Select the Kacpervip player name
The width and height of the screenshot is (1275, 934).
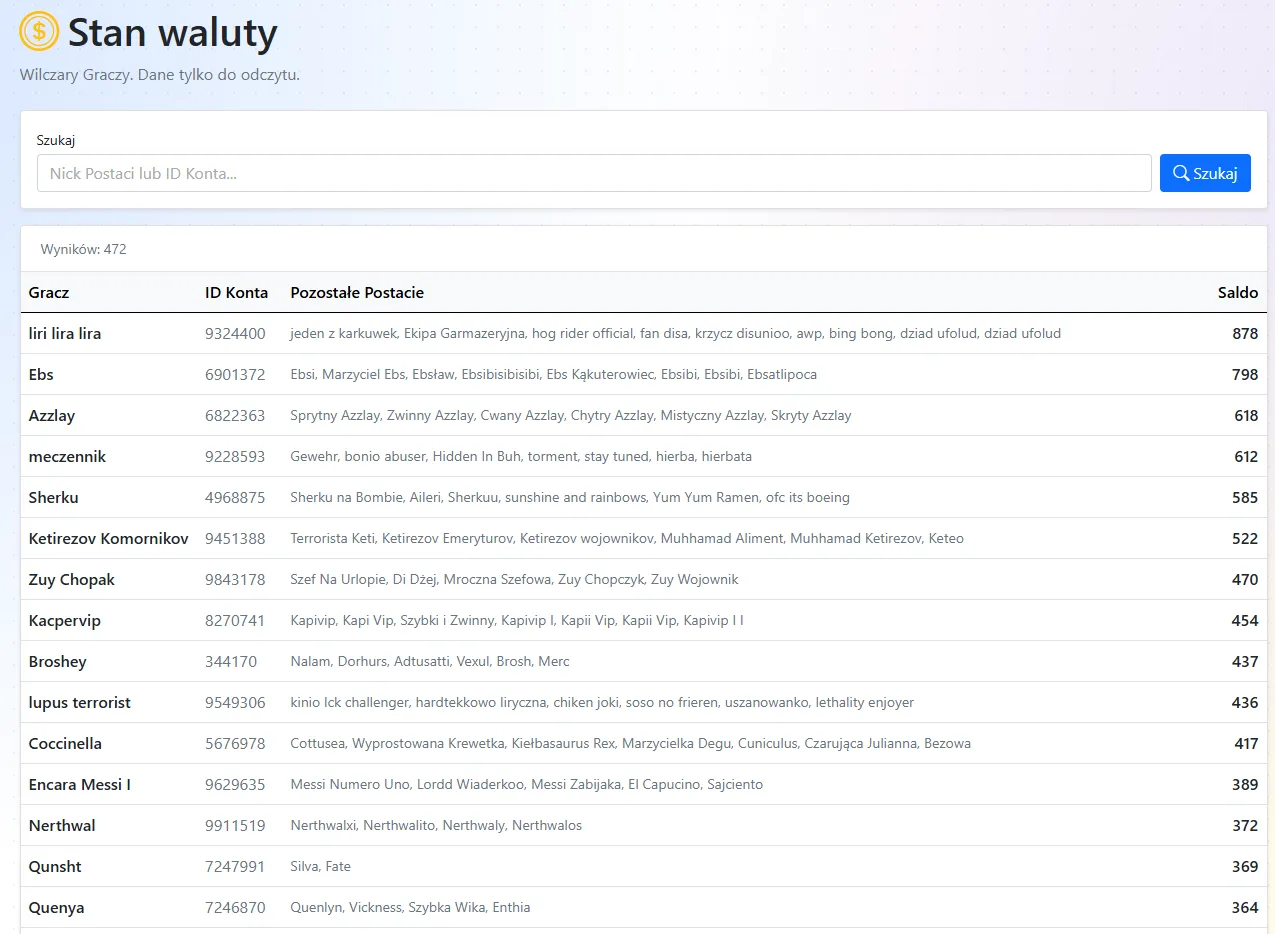tap(65, 621)
